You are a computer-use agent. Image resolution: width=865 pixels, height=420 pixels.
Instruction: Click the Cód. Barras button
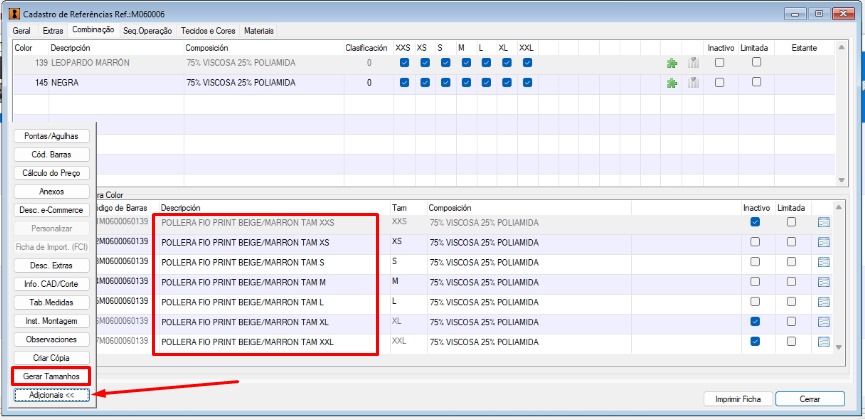coord(52,155)
